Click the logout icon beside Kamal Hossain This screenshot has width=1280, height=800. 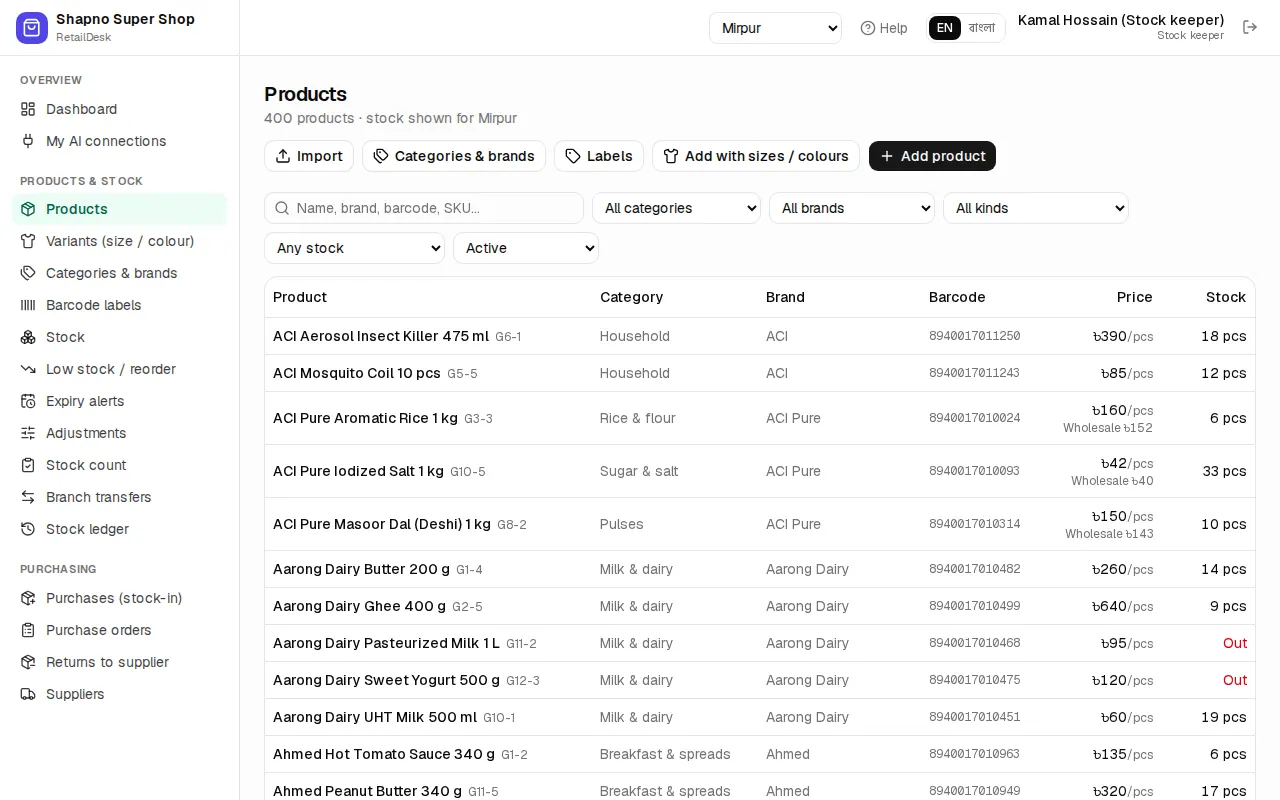(1250, 27)
